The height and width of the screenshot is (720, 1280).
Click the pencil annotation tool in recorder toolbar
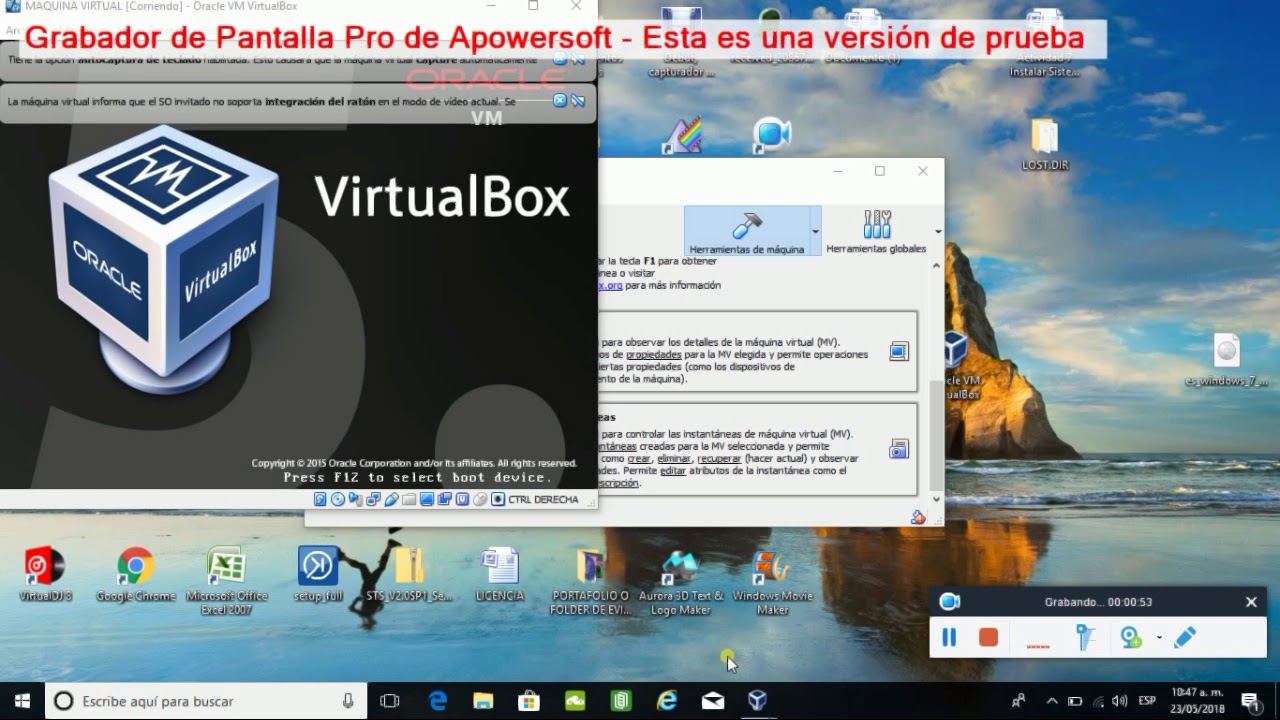coord(1185,637)
